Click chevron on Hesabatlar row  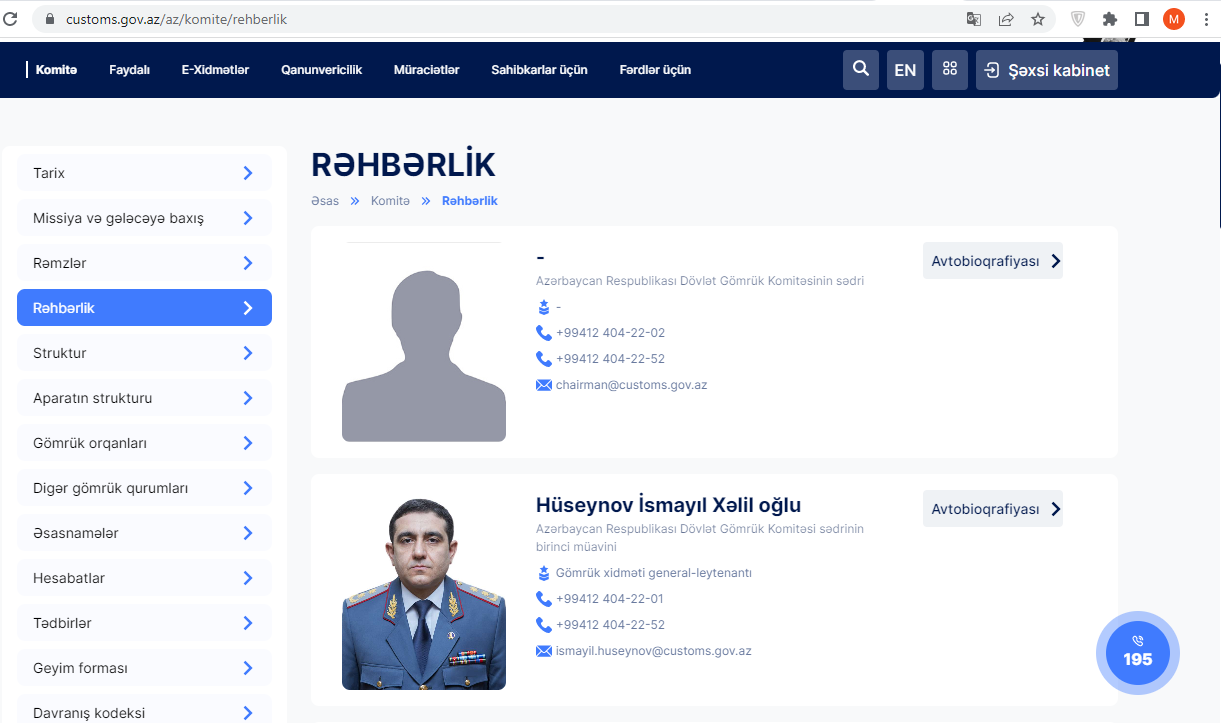248,578
